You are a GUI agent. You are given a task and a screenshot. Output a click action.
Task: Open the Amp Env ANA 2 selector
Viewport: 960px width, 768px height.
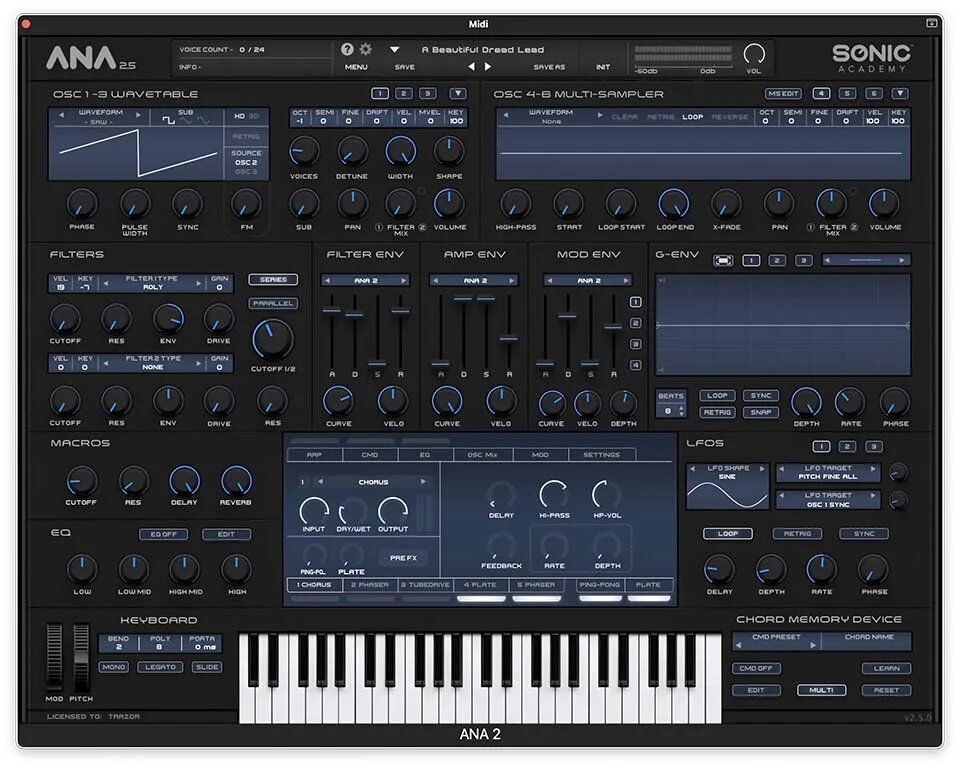click(x=475, y=280)
